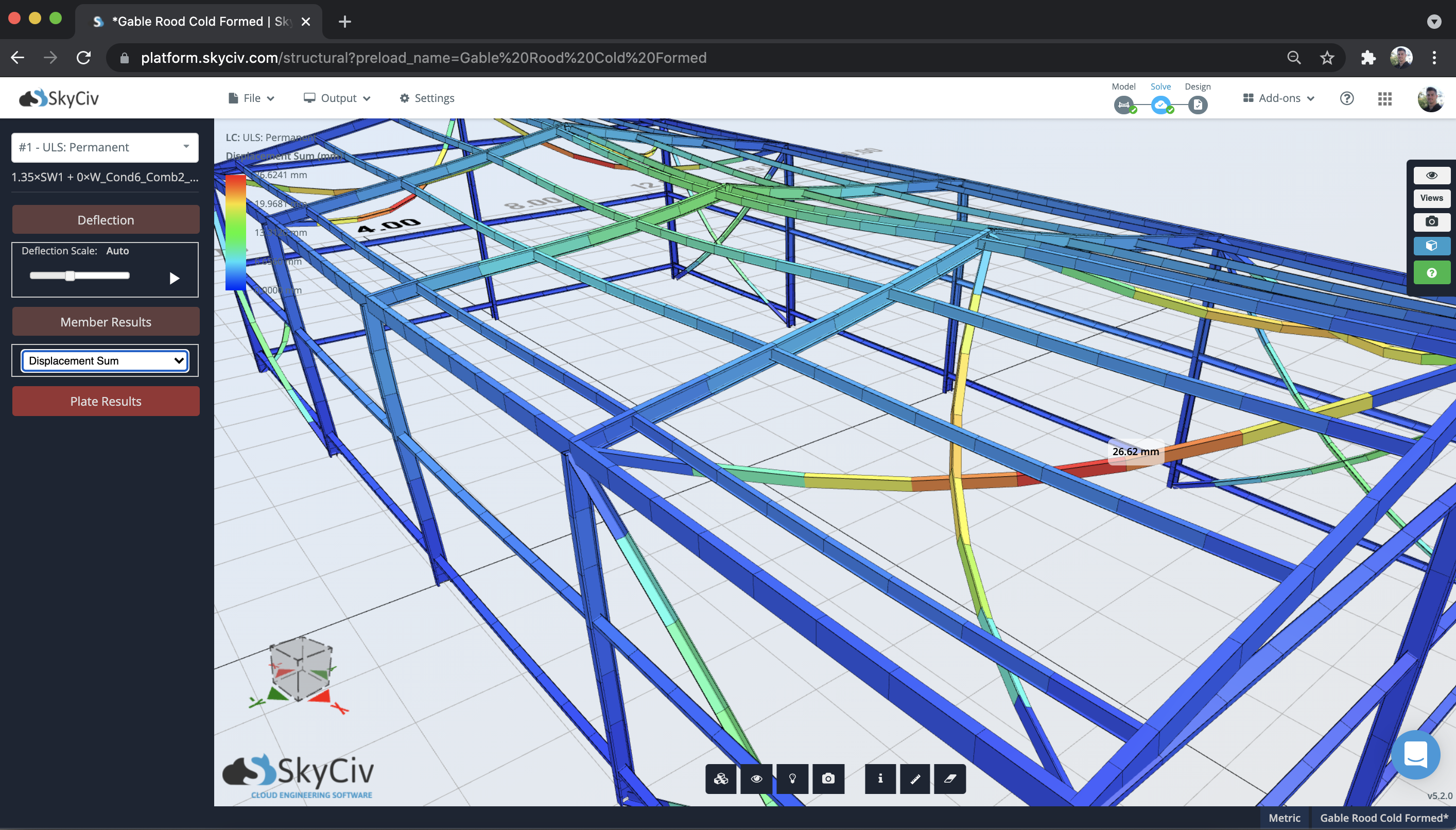Select the ruler measure tool icon
Screen dimensions: 1456x830
pos(915,779)
